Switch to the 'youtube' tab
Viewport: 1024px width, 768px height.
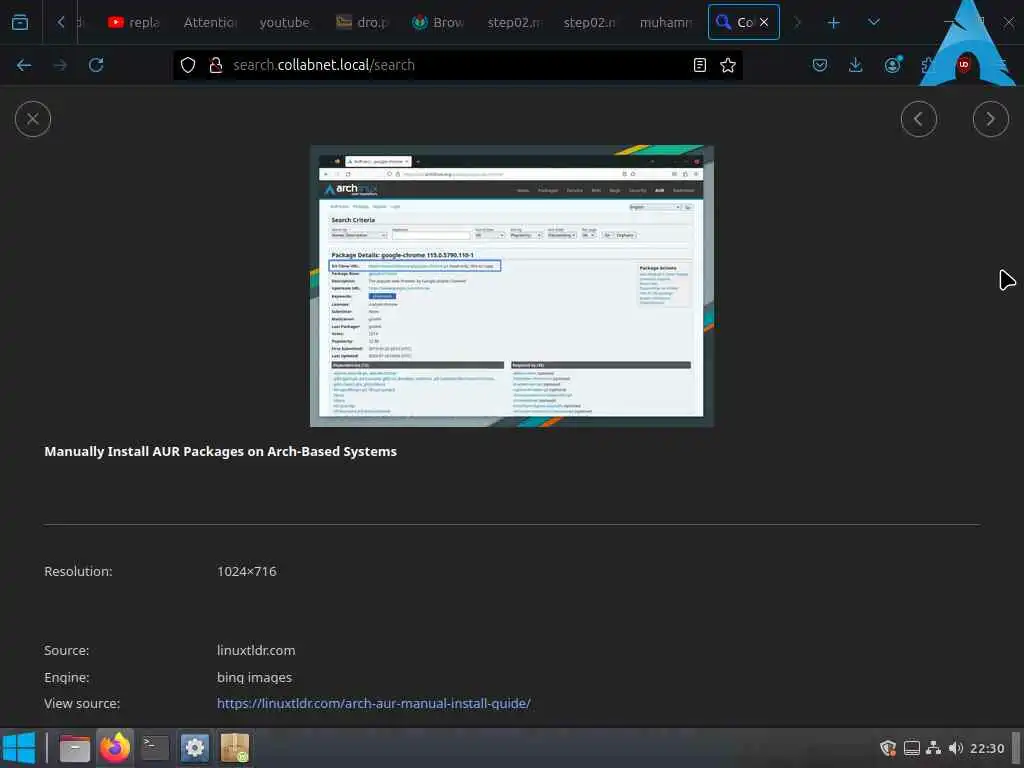(285, 23)
